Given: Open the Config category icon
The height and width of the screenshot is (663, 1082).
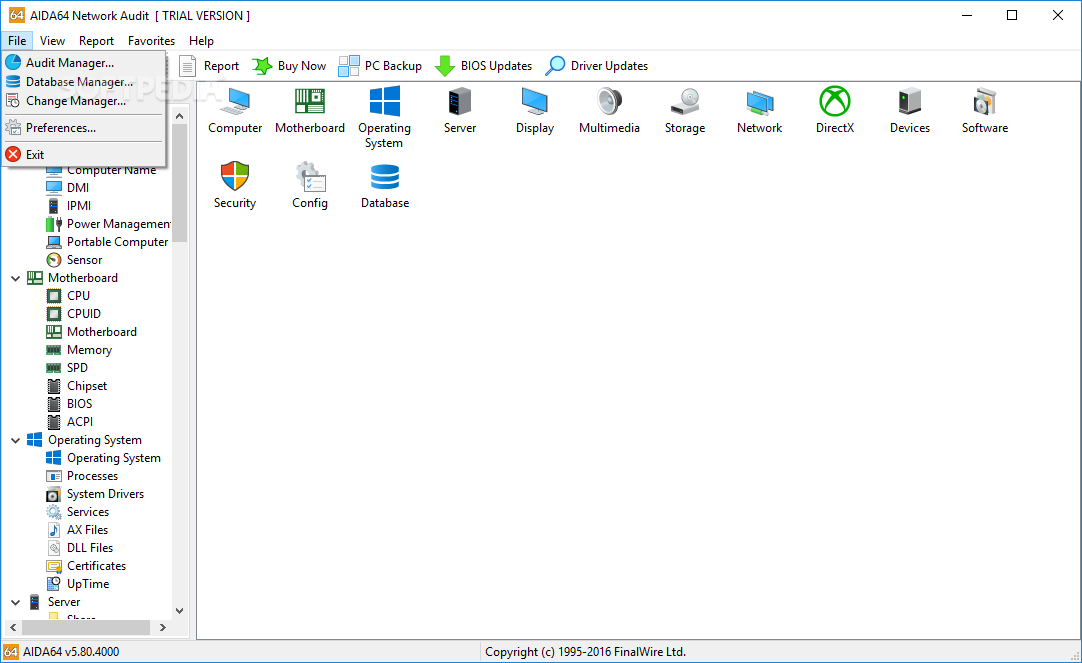Looking at the screenshot, I should pos(310,185).
